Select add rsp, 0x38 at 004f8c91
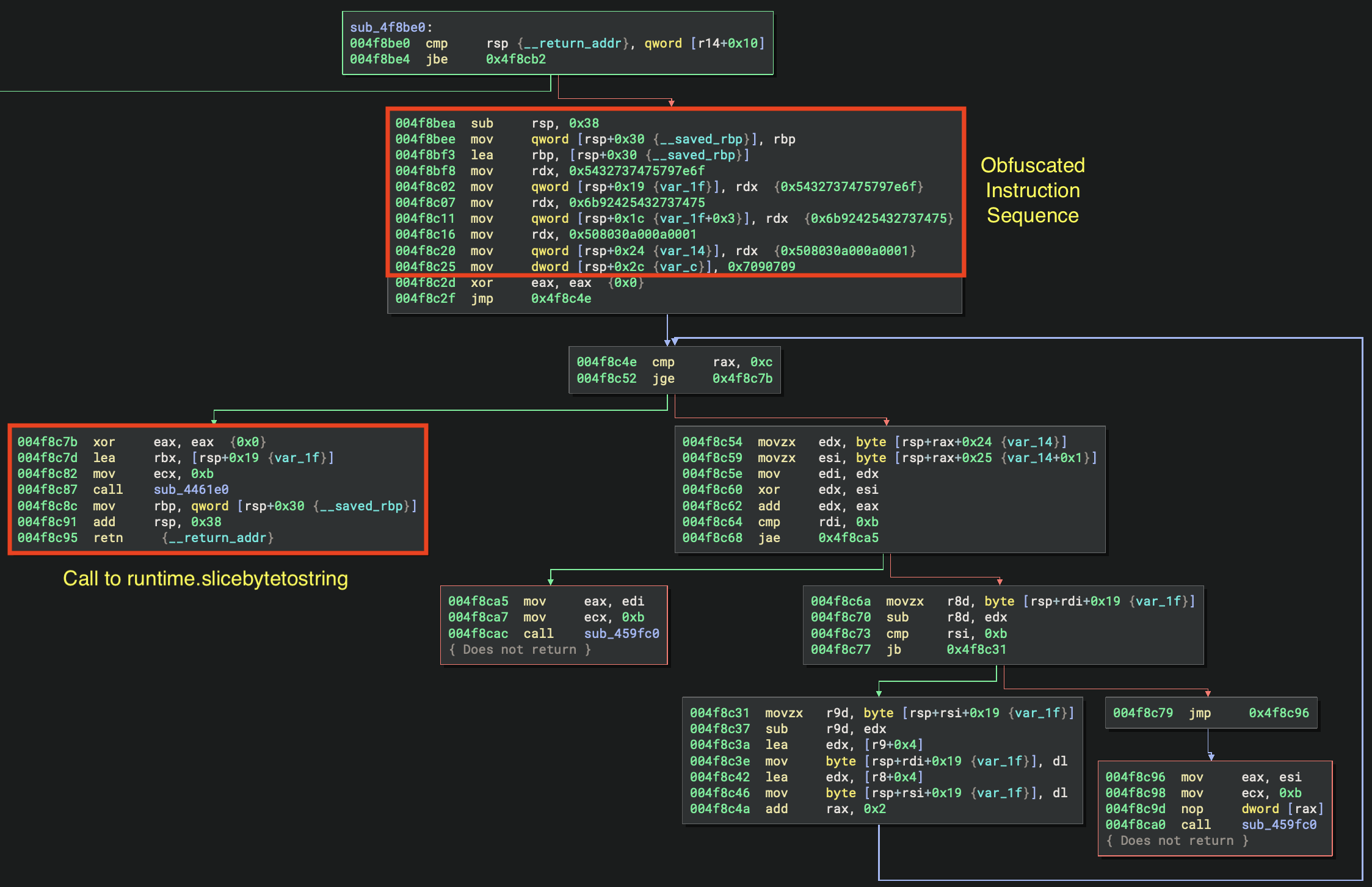 click(x=119, y=522)
